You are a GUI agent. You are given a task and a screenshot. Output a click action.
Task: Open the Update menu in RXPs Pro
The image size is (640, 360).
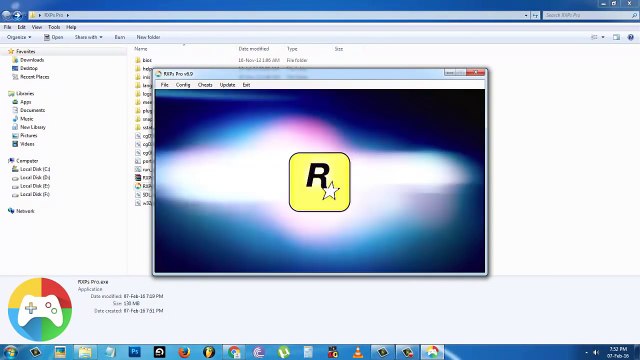pyautogui.click(x=227, y=85)
